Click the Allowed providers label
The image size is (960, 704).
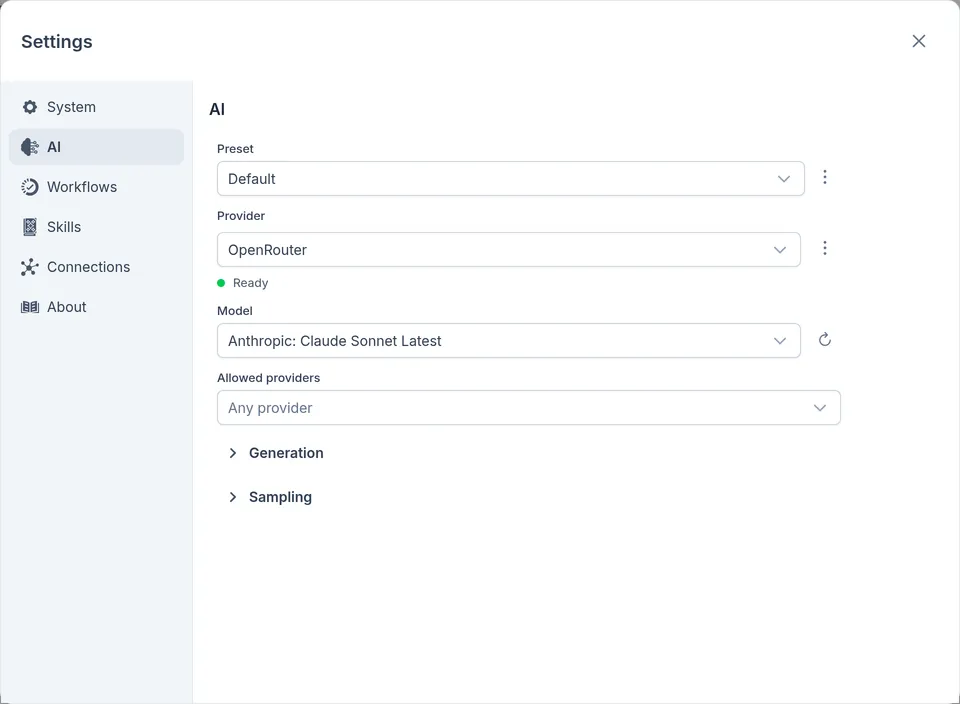click(269, 378)
